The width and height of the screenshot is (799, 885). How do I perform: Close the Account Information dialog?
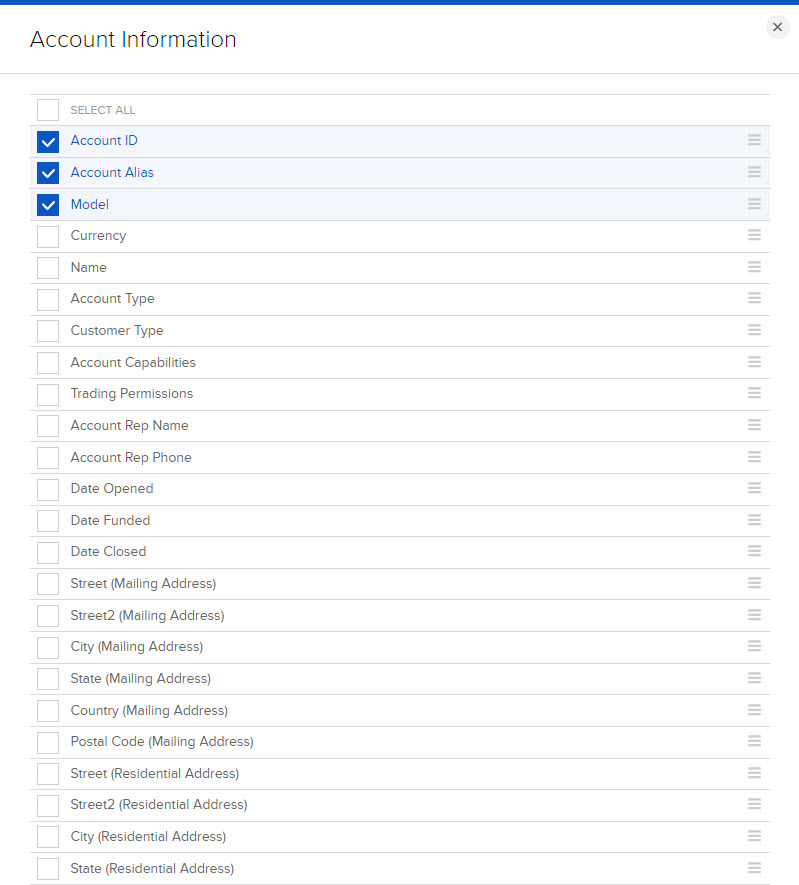click(777, 27)
